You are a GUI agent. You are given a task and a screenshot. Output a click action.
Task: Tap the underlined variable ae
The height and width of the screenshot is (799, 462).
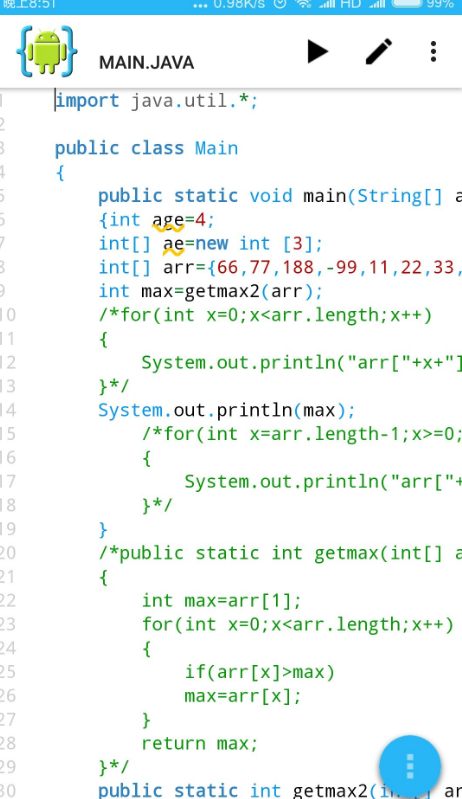174,244
